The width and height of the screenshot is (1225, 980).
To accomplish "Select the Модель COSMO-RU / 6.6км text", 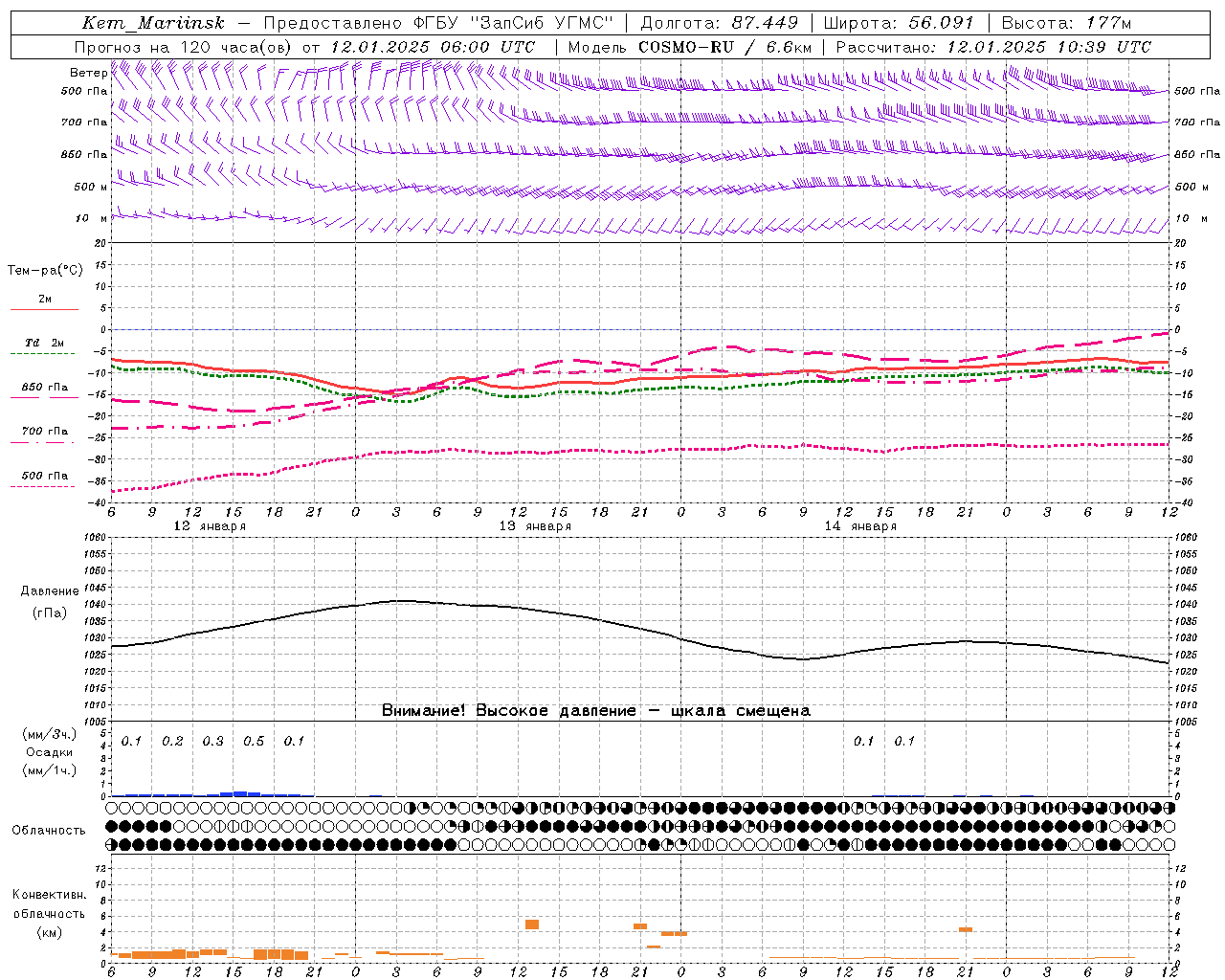I will 690,47.
